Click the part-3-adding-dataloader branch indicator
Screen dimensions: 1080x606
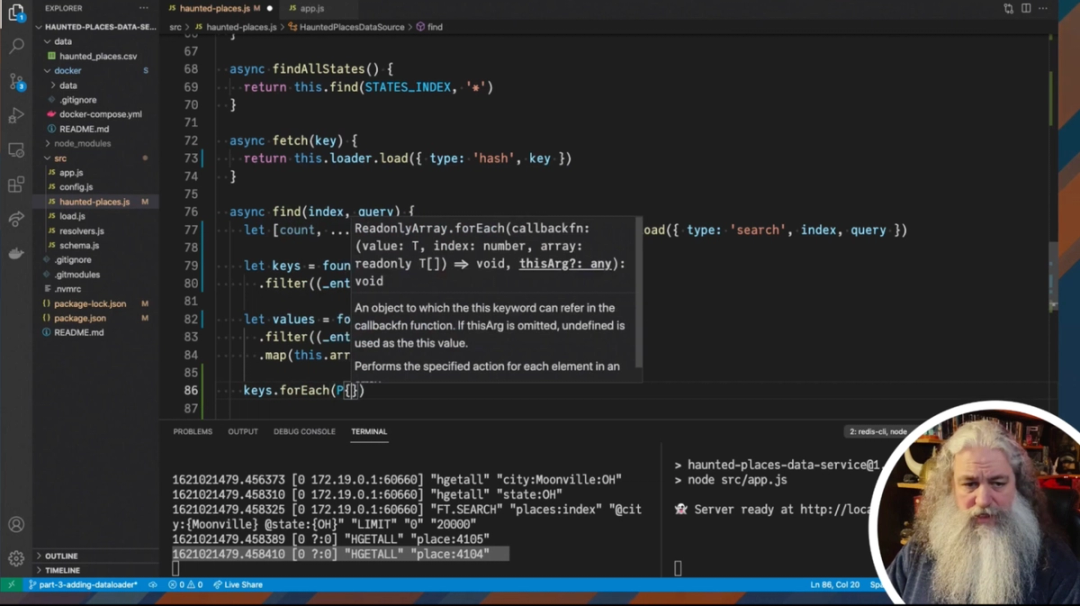coord(83,584)
